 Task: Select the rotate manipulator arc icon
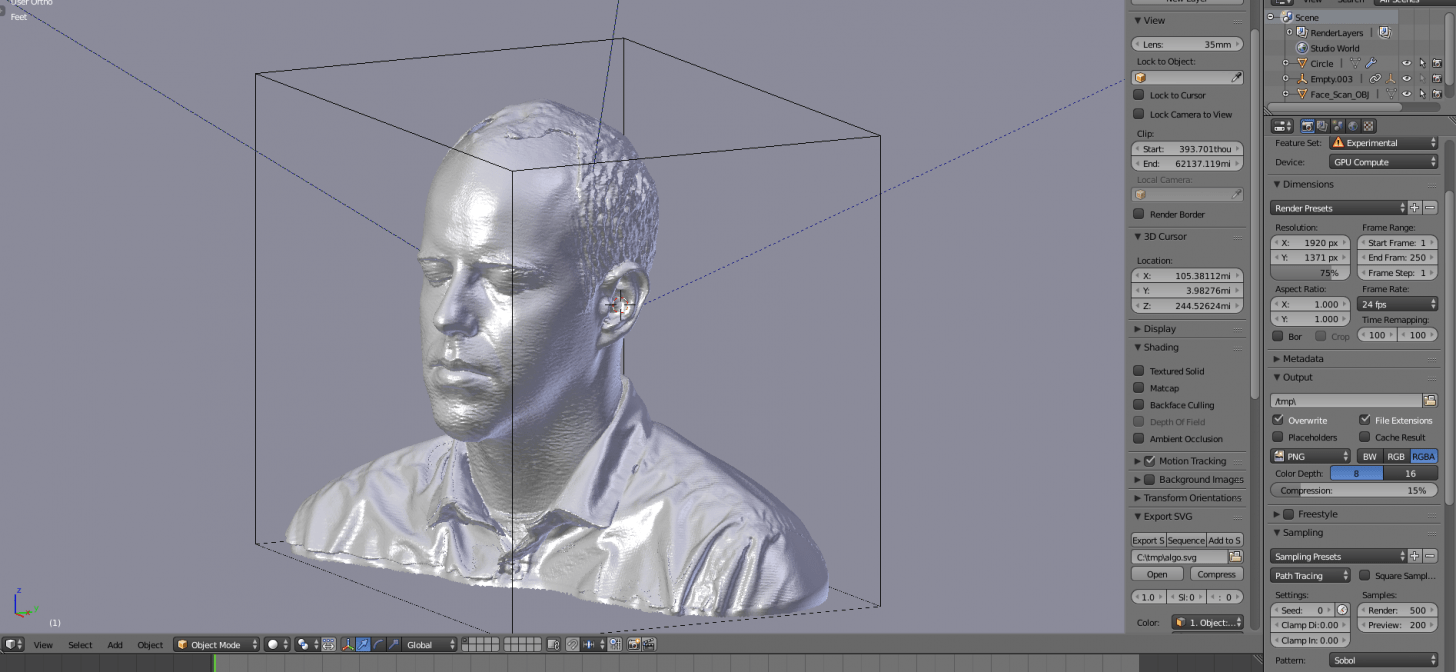[378, 645]
